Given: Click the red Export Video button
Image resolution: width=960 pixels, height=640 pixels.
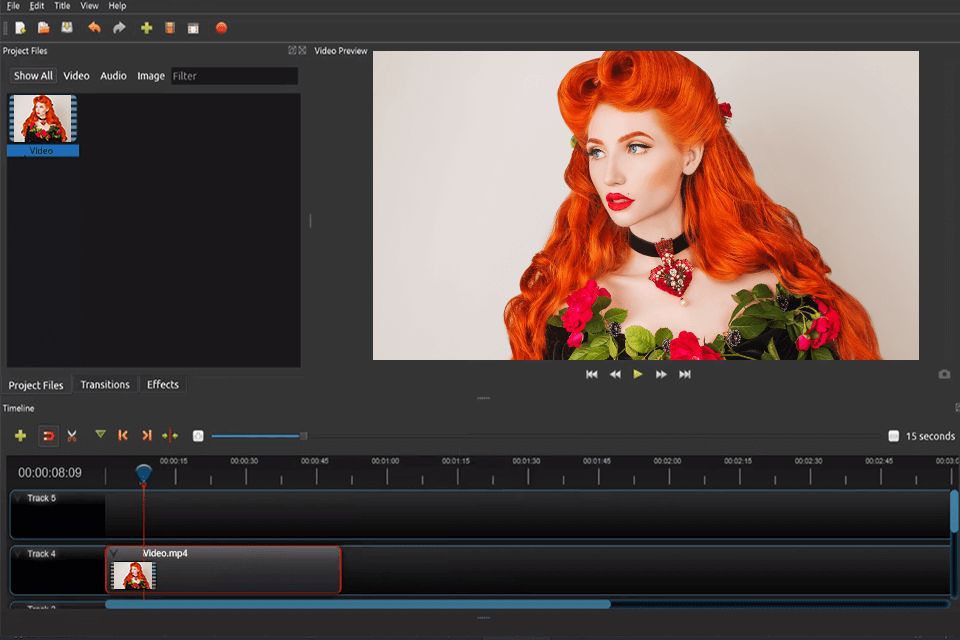Looking at the screenshot, I should 221,28.
